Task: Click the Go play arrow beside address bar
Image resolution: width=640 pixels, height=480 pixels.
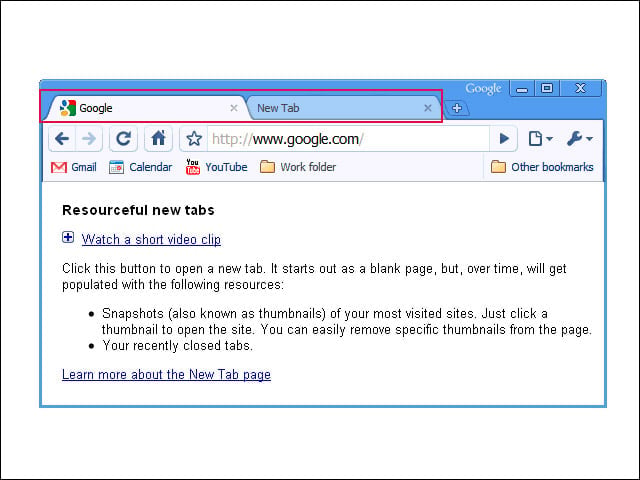Action: 504,139
